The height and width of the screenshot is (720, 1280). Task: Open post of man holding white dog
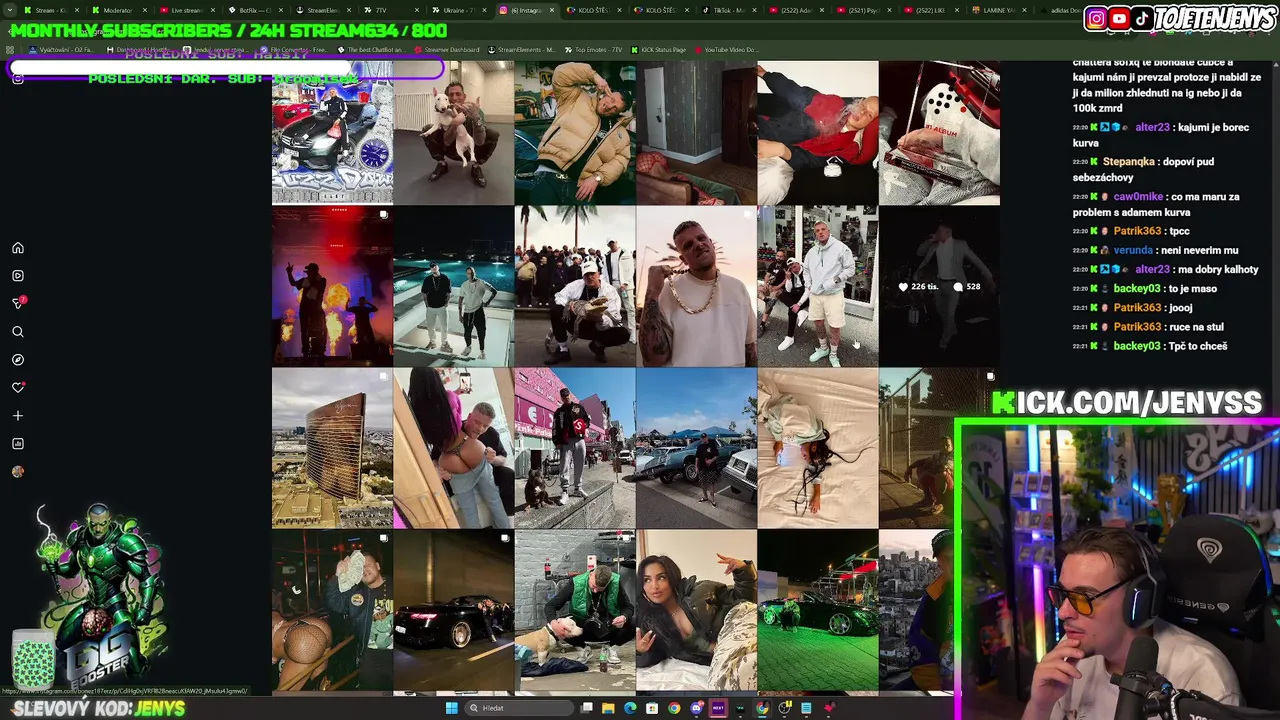(x=453, y=132)
